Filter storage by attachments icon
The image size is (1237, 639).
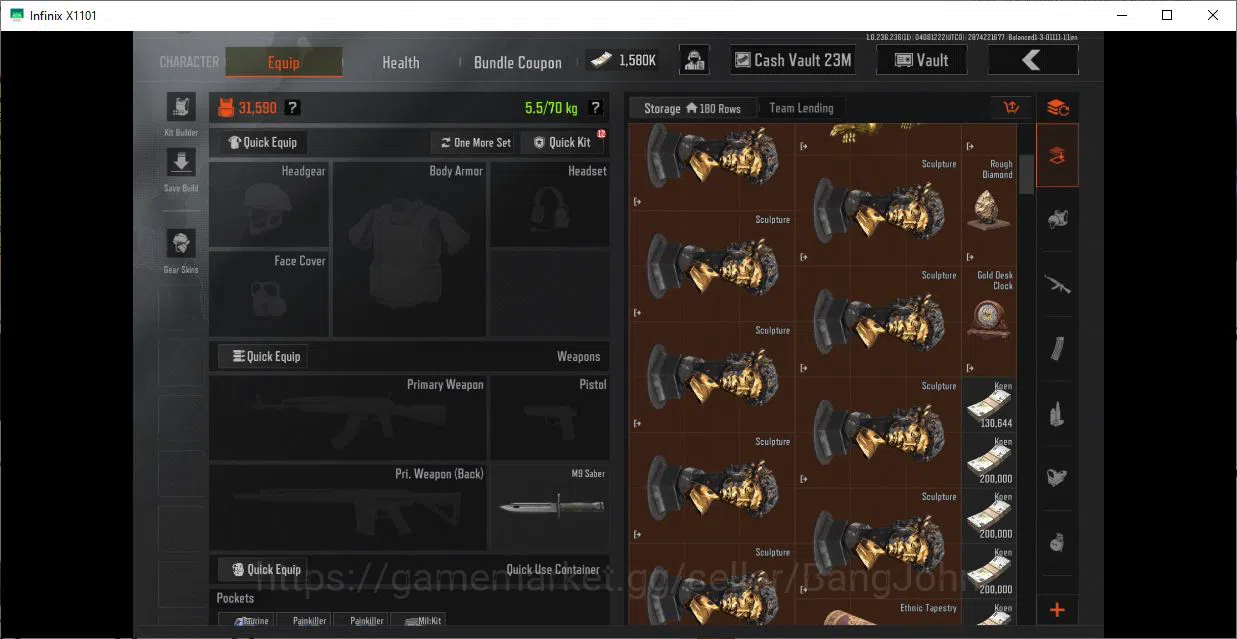pyautogui.click(x=1057, y=478)
